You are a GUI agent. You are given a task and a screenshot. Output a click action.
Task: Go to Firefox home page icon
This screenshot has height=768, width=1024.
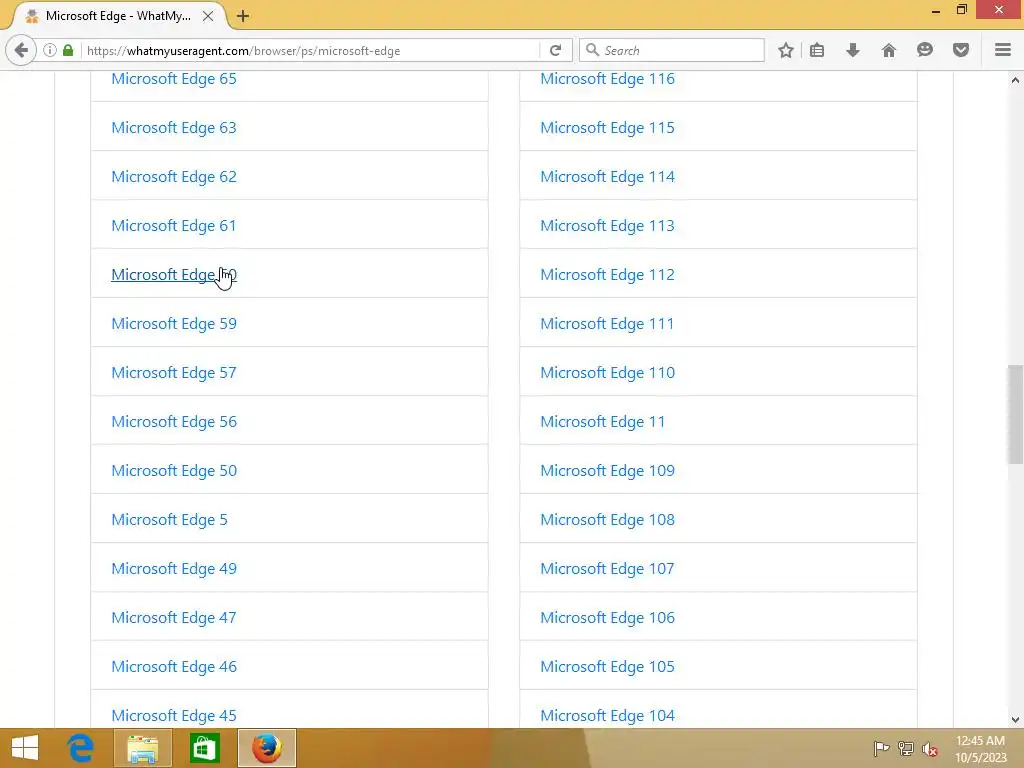click(x=889, y=50)
